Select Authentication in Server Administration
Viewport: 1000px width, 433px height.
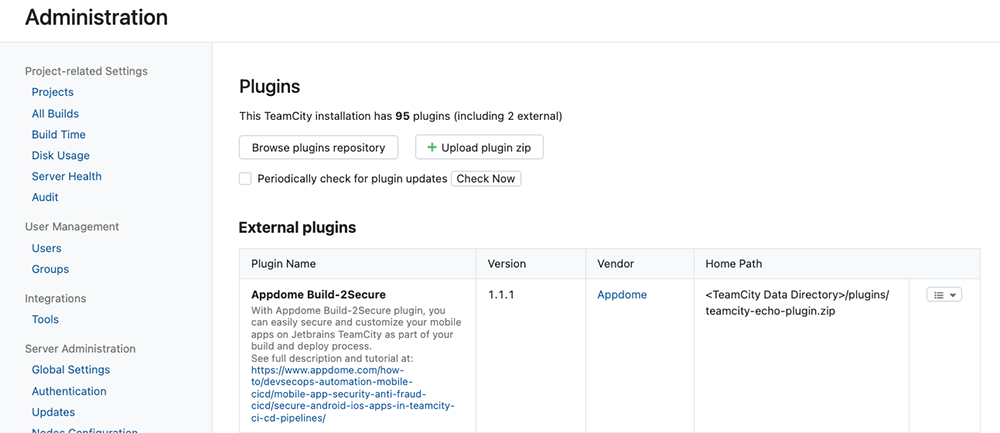coord(69,391)
